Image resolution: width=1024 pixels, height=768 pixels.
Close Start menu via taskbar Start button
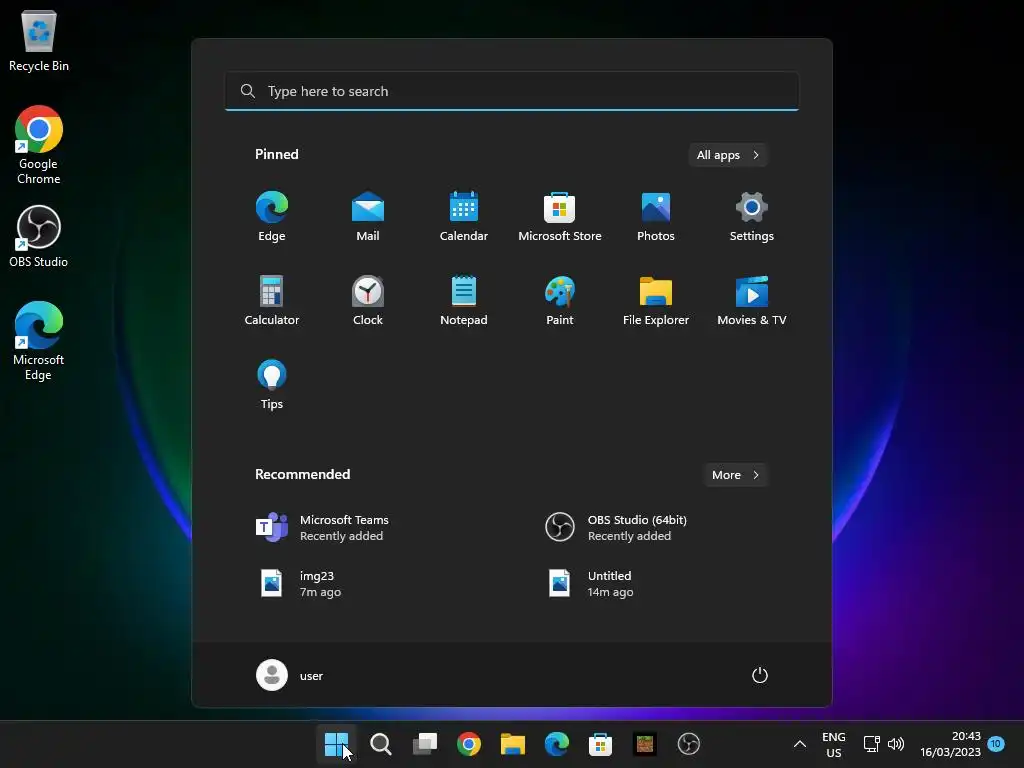[337, 744]
